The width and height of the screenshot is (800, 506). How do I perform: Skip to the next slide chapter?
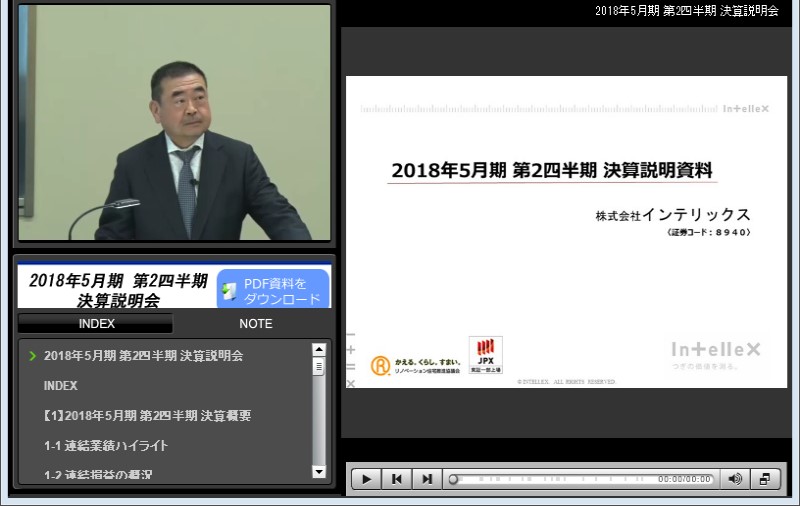coord(427,479)
